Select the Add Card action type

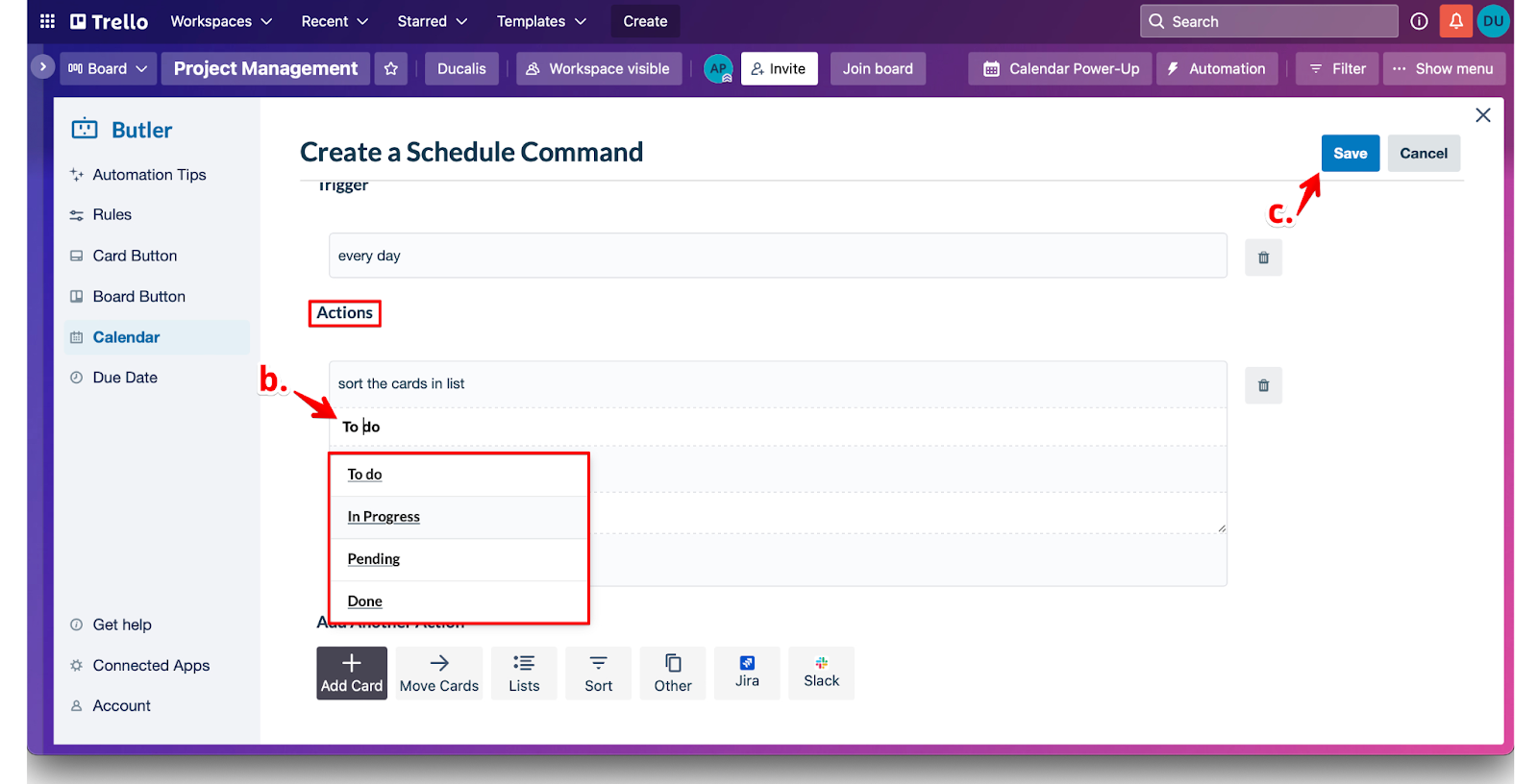coord(352,673)
